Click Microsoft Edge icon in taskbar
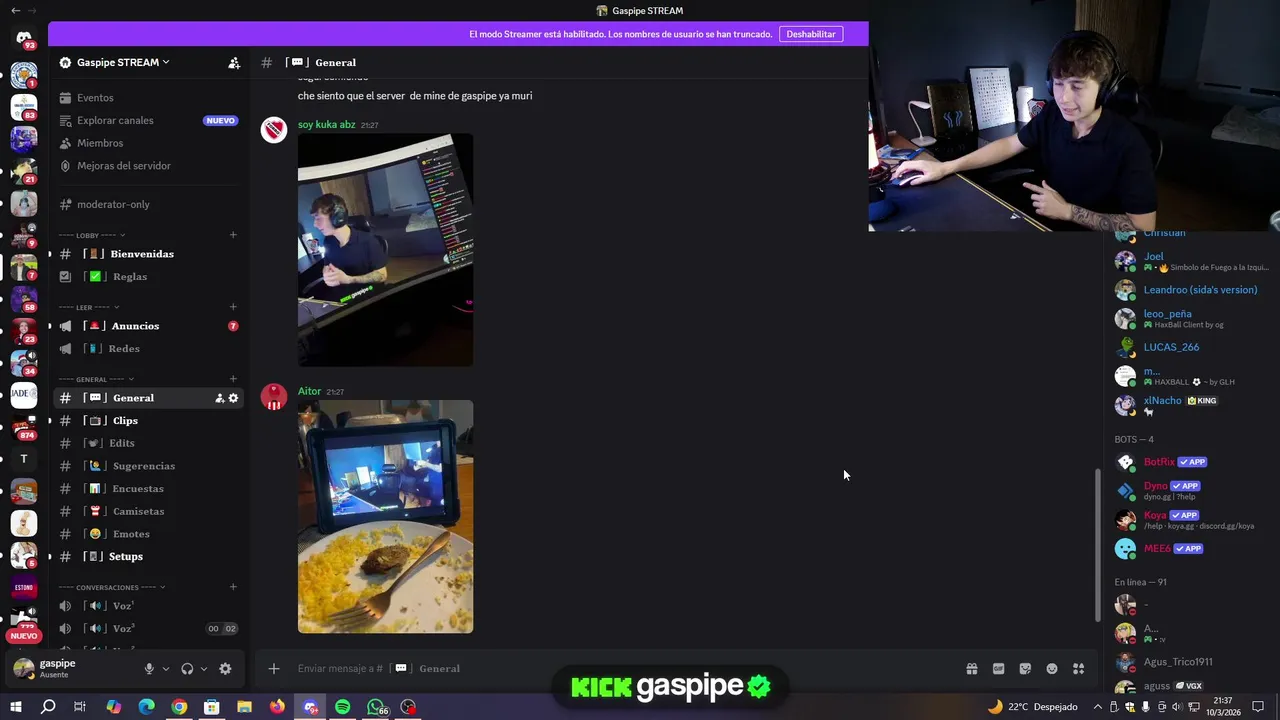The height and width of the screenshot is (720, 1280). pyautogui.click(x=146, y=707)
